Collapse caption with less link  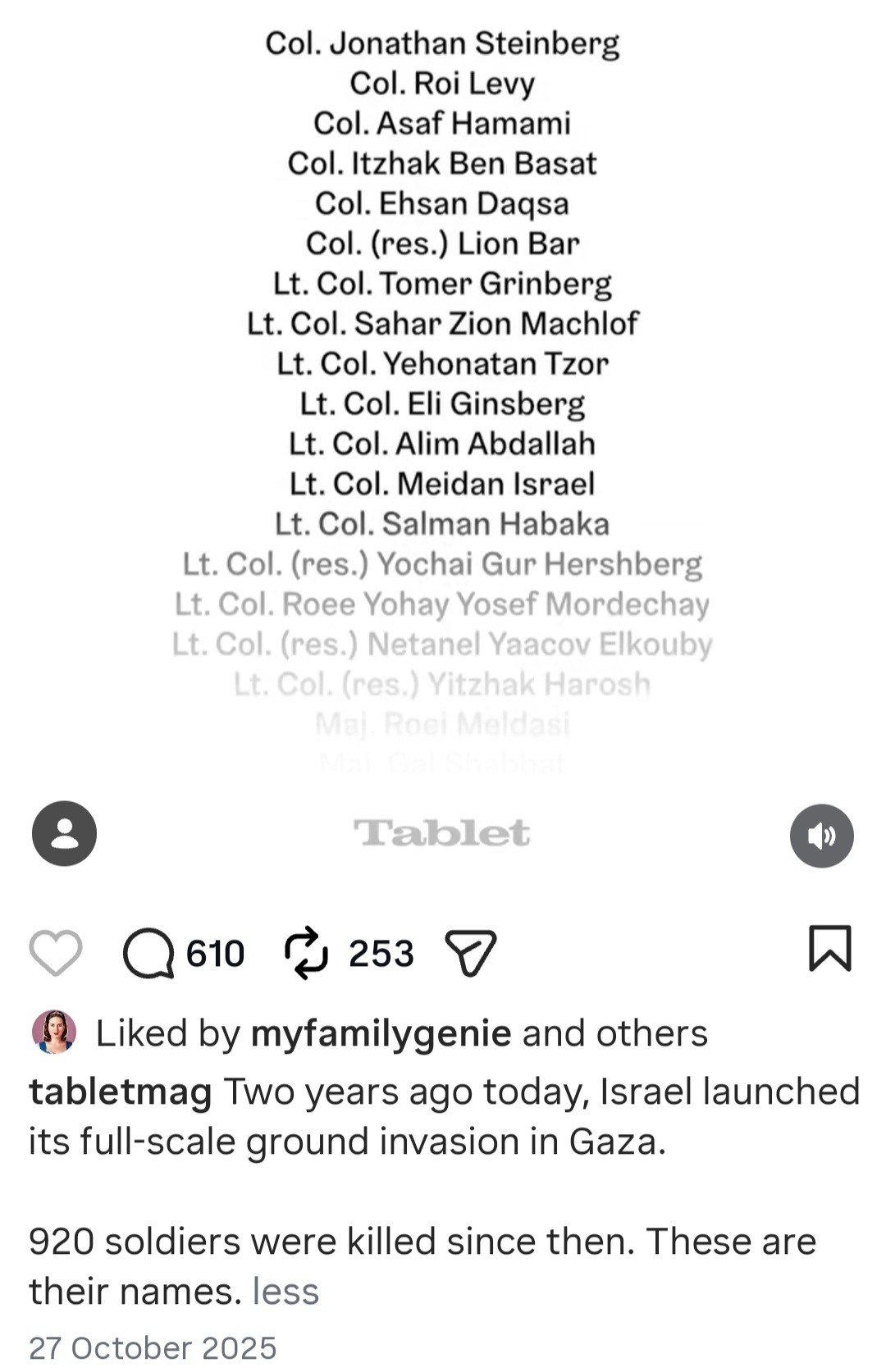[285, 1291]
